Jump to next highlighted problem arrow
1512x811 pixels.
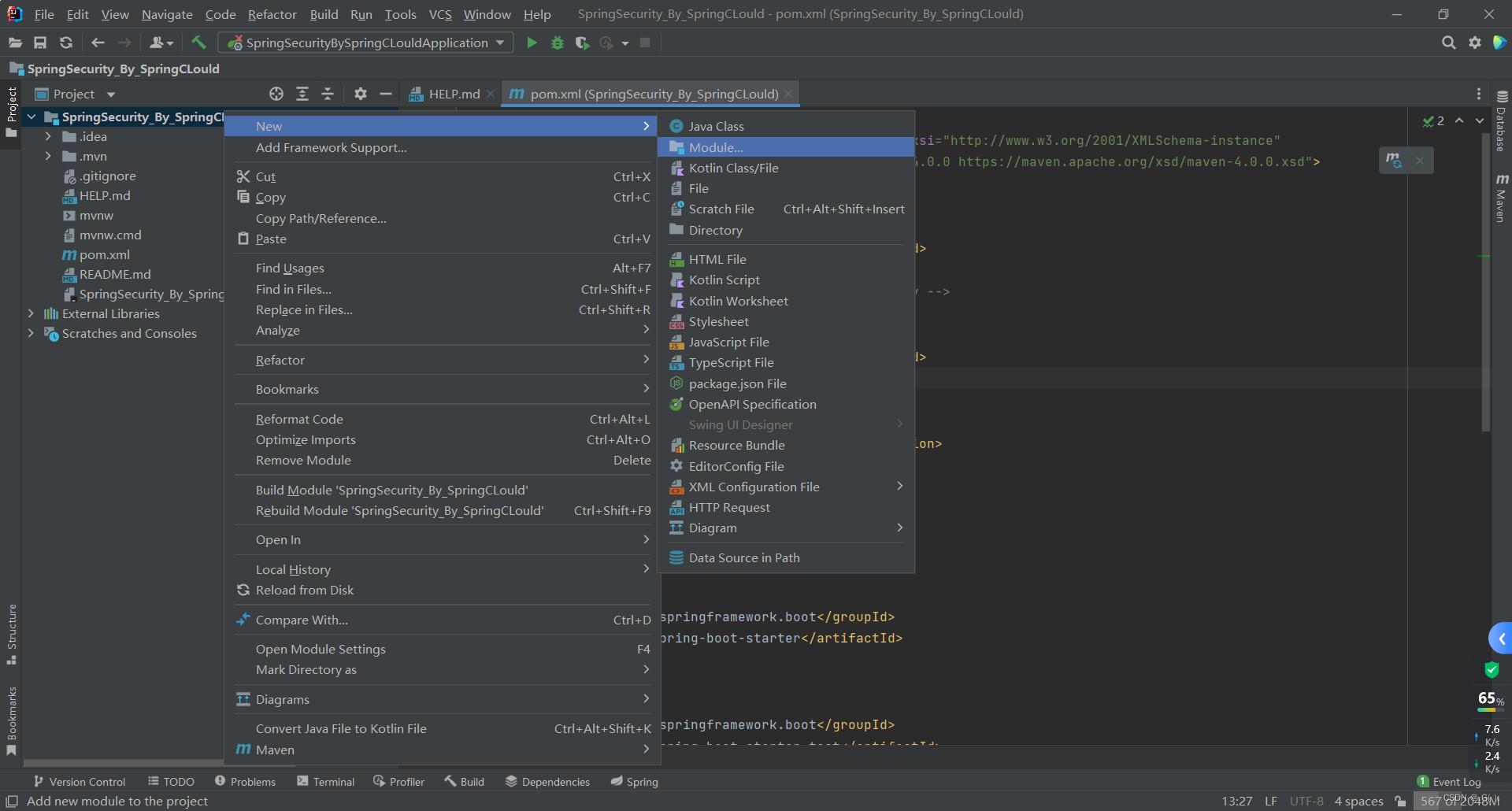(x=1480, y=120)
